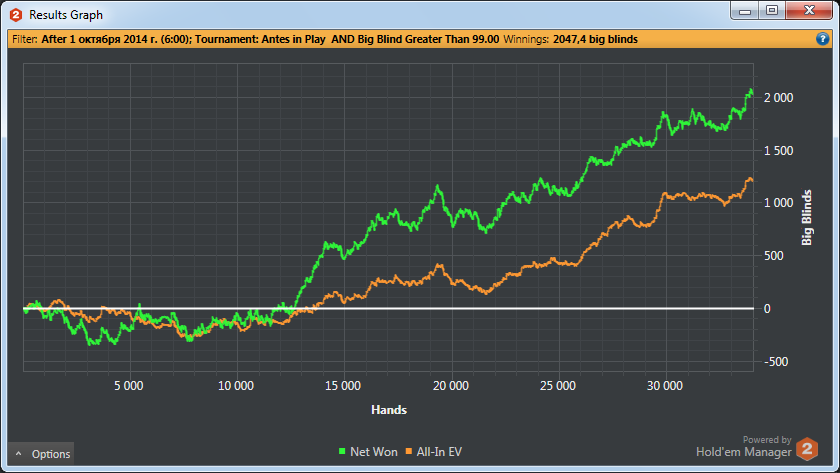Click the 15 000 tick on the hands axis
This screenshot has width=840, height=473.
coord(343,385)
